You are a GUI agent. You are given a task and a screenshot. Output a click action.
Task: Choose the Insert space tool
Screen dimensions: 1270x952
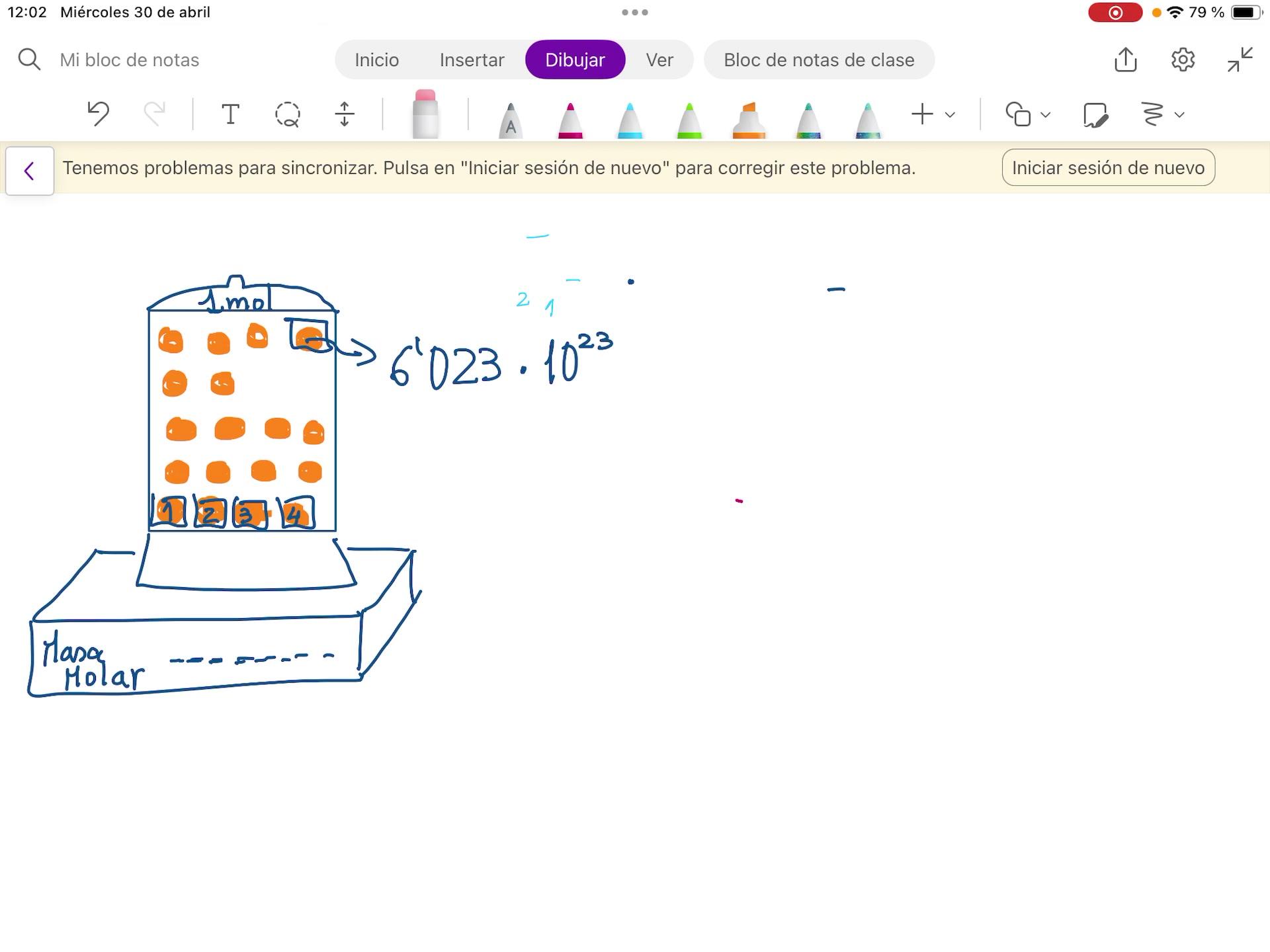344,114
